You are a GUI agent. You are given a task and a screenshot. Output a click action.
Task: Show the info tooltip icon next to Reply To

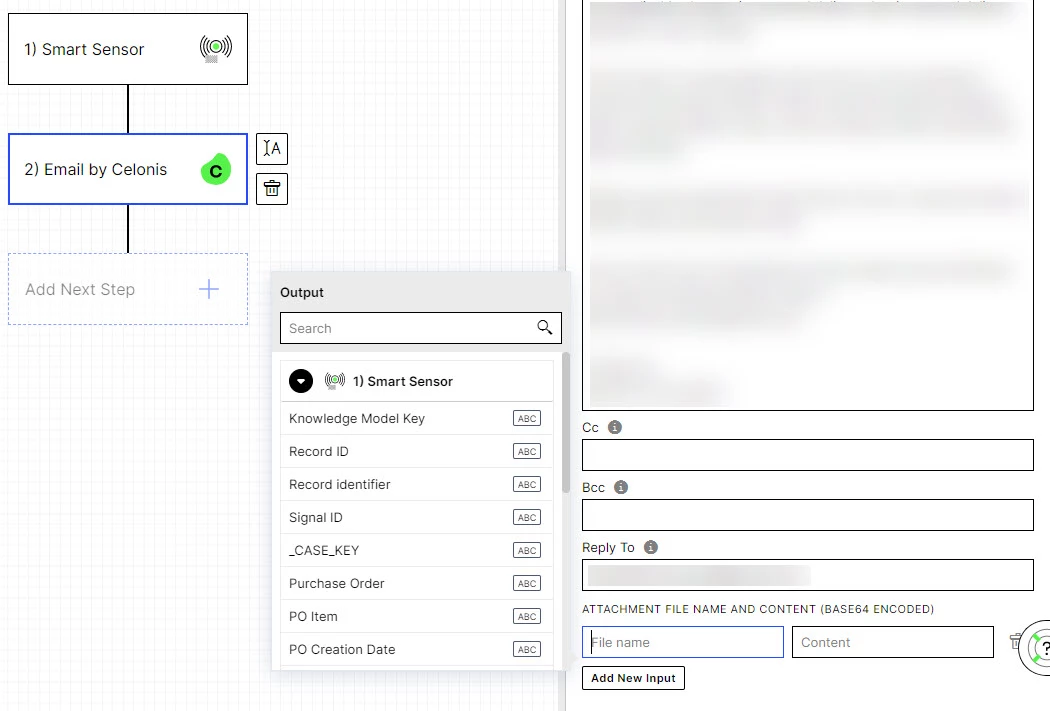[x=651, y=547]
